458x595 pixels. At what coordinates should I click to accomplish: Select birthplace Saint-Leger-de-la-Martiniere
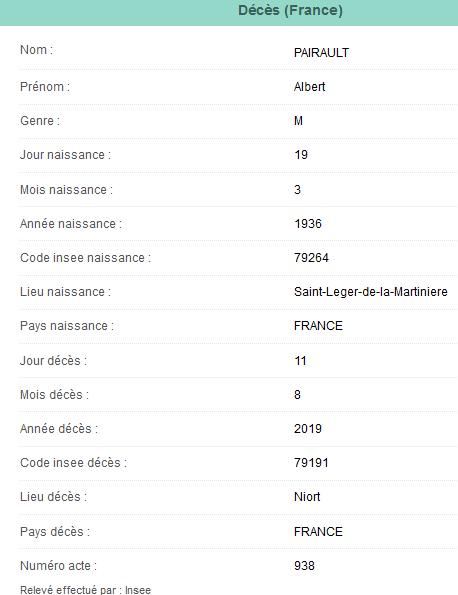point(371,292)
